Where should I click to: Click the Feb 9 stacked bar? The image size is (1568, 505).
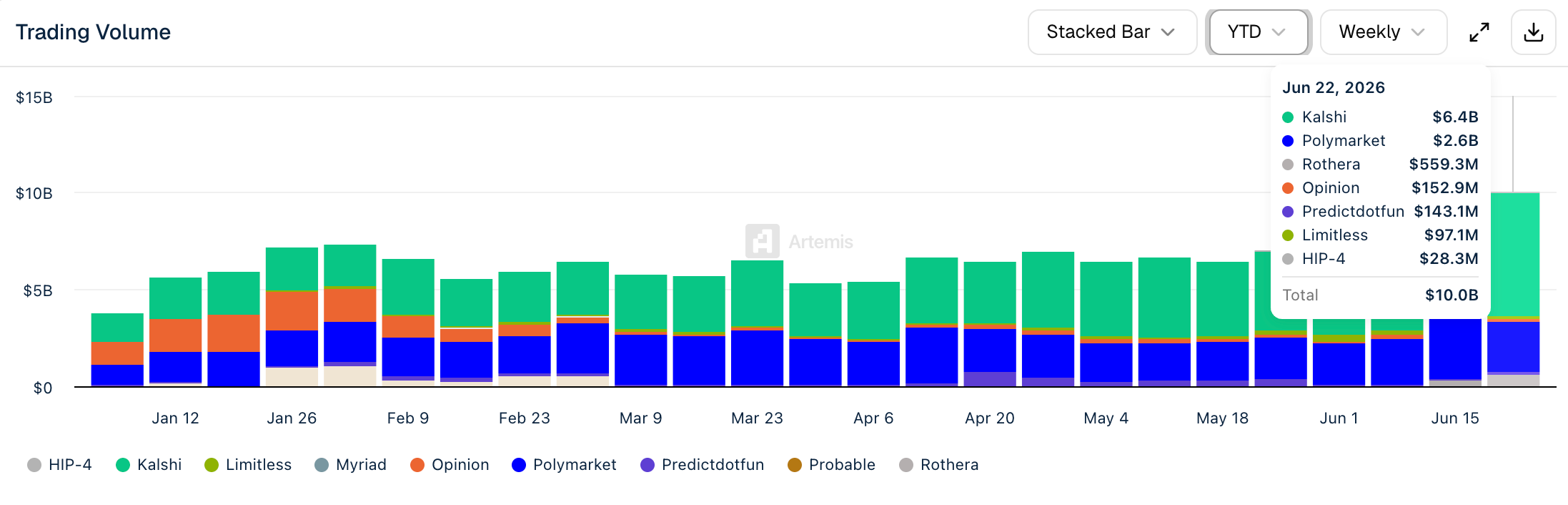pos(408,323)
